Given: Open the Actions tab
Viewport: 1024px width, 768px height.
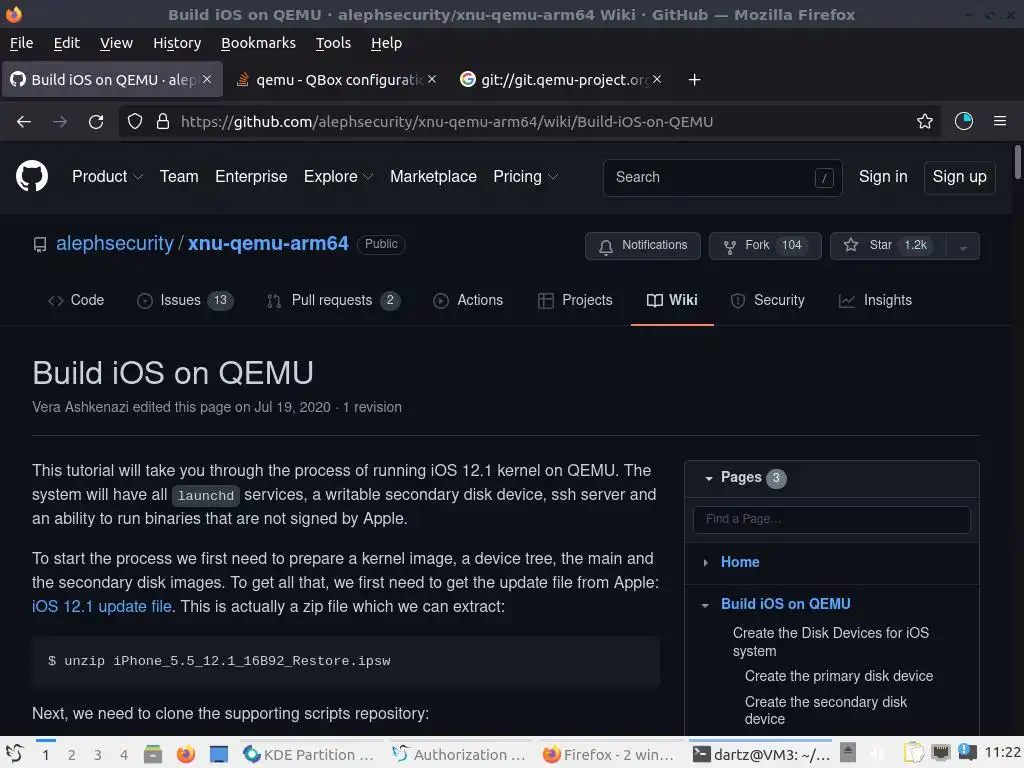Looking at the screenshot, I should click(x=468, y=300).
